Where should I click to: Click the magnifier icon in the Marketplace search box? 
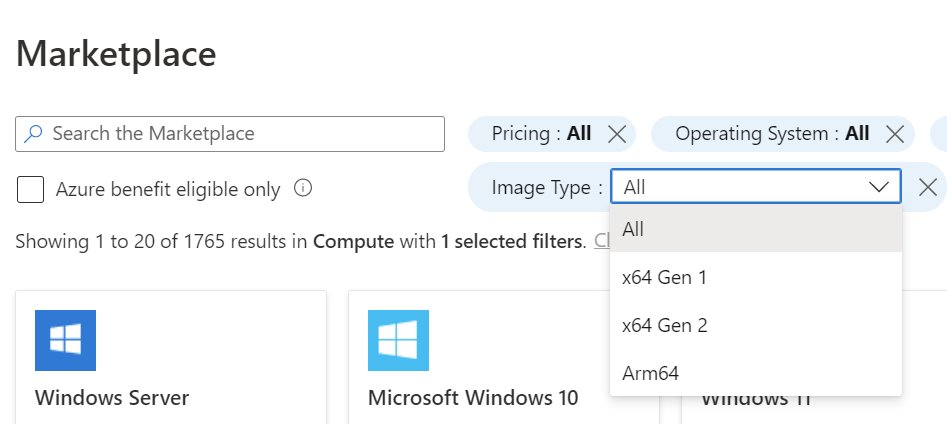click(x=33, y=133)
